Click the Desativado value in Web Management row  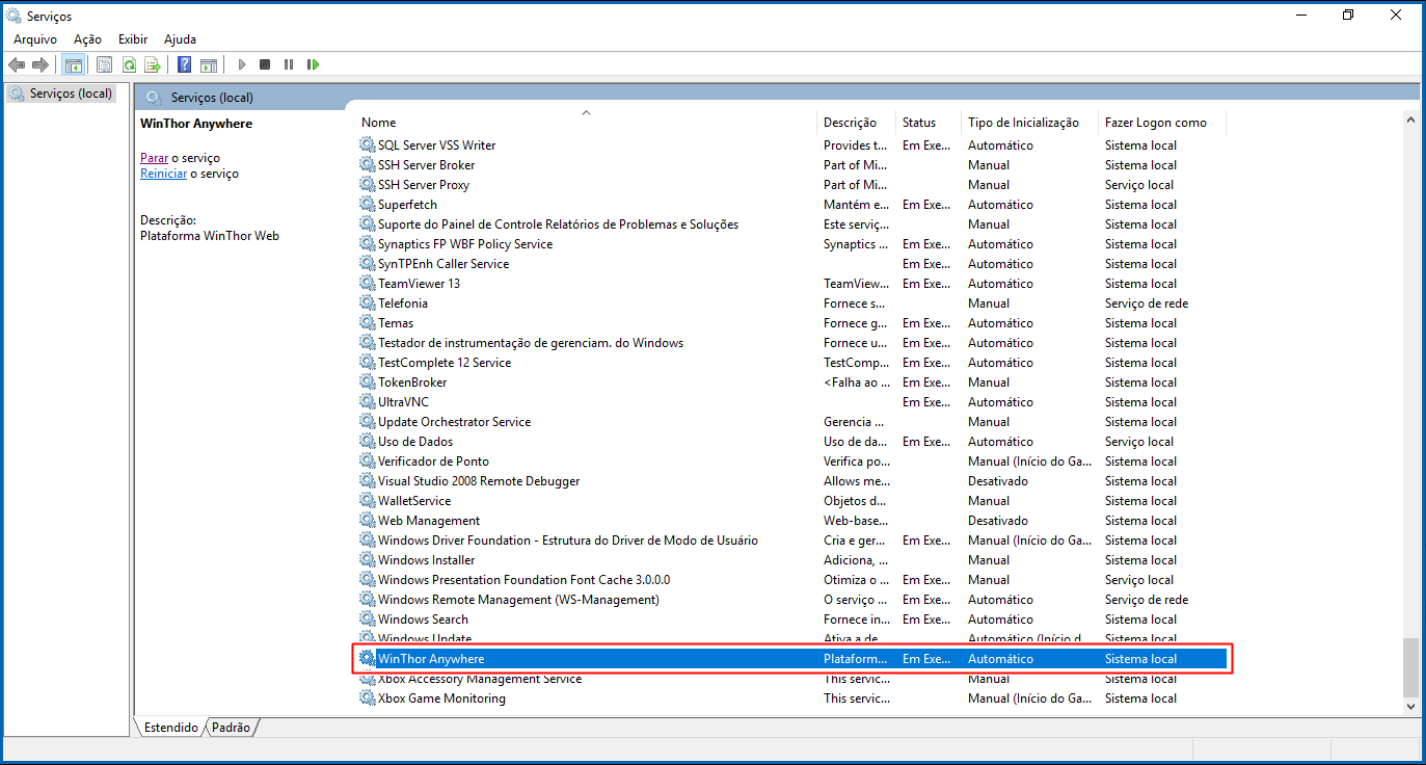click(998, 520)
